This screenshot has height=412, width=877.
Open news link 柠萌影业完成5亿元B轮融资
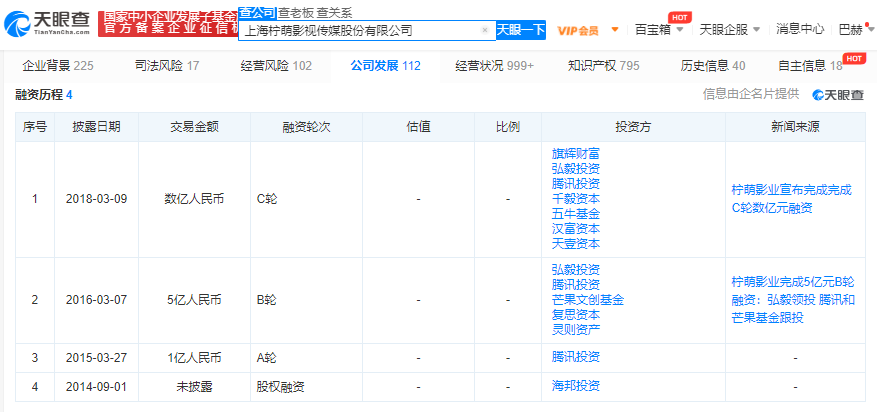tap(793, 300)
